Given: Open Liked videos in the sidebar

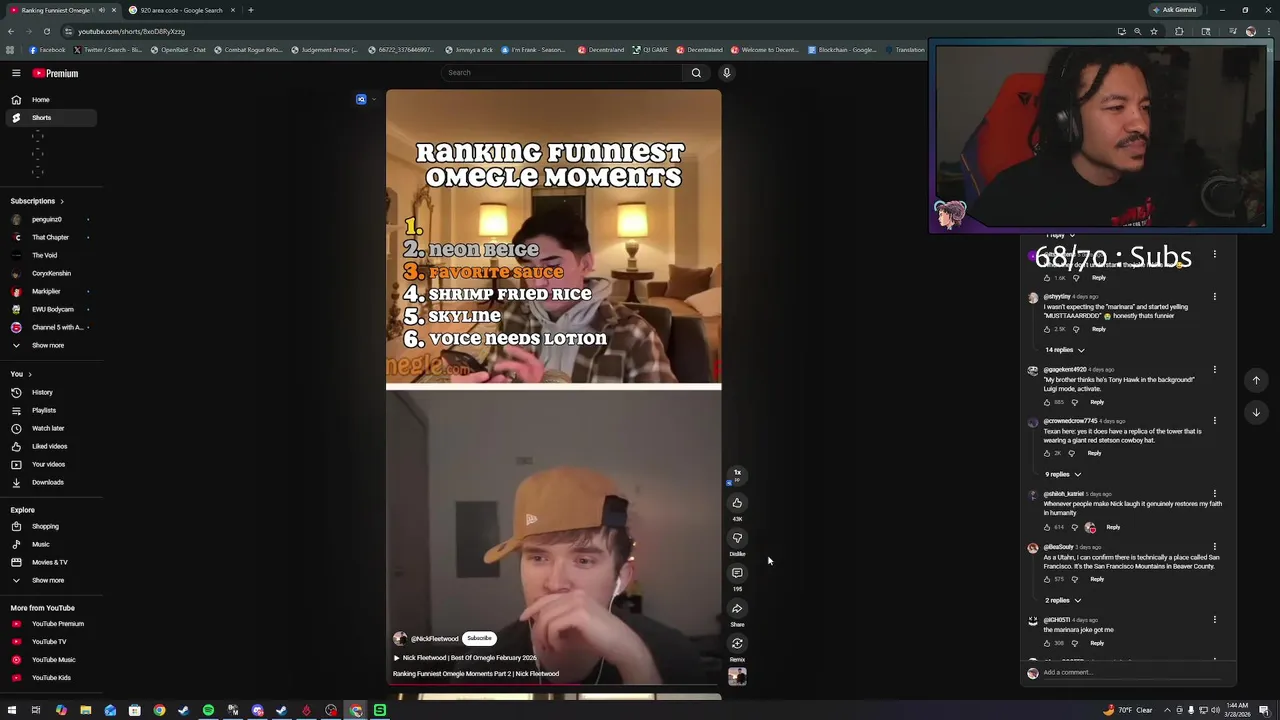Looking at the screenshot, I should point(50,446).
